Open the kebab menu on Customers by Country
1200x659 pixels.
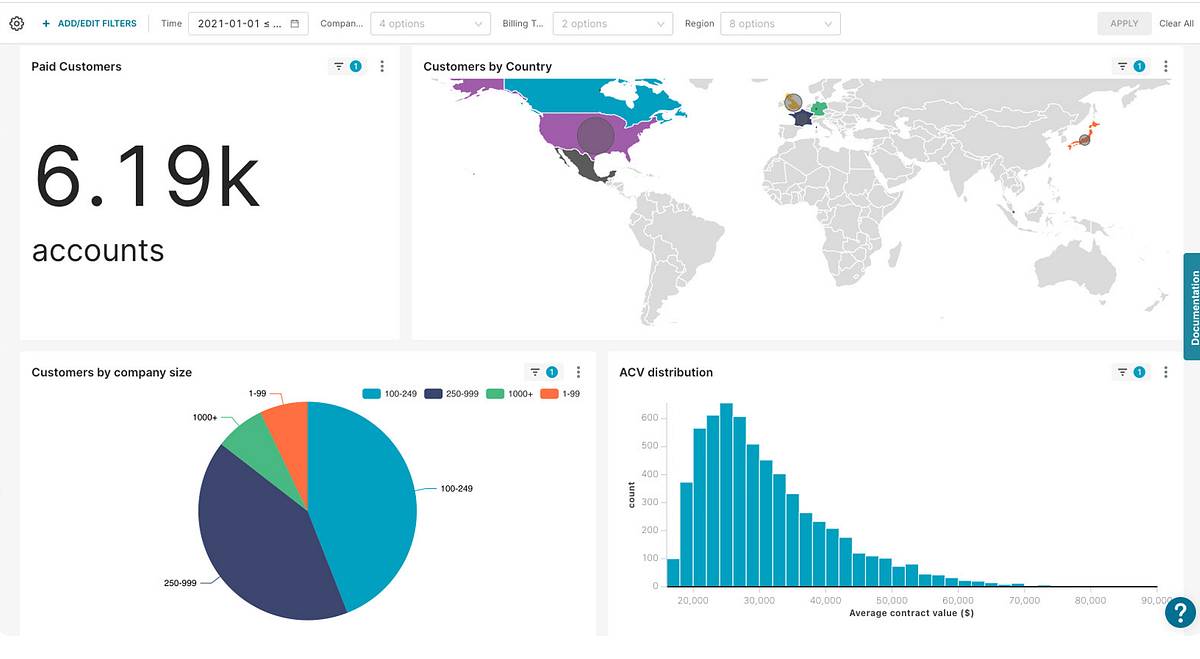point(1166,66)
